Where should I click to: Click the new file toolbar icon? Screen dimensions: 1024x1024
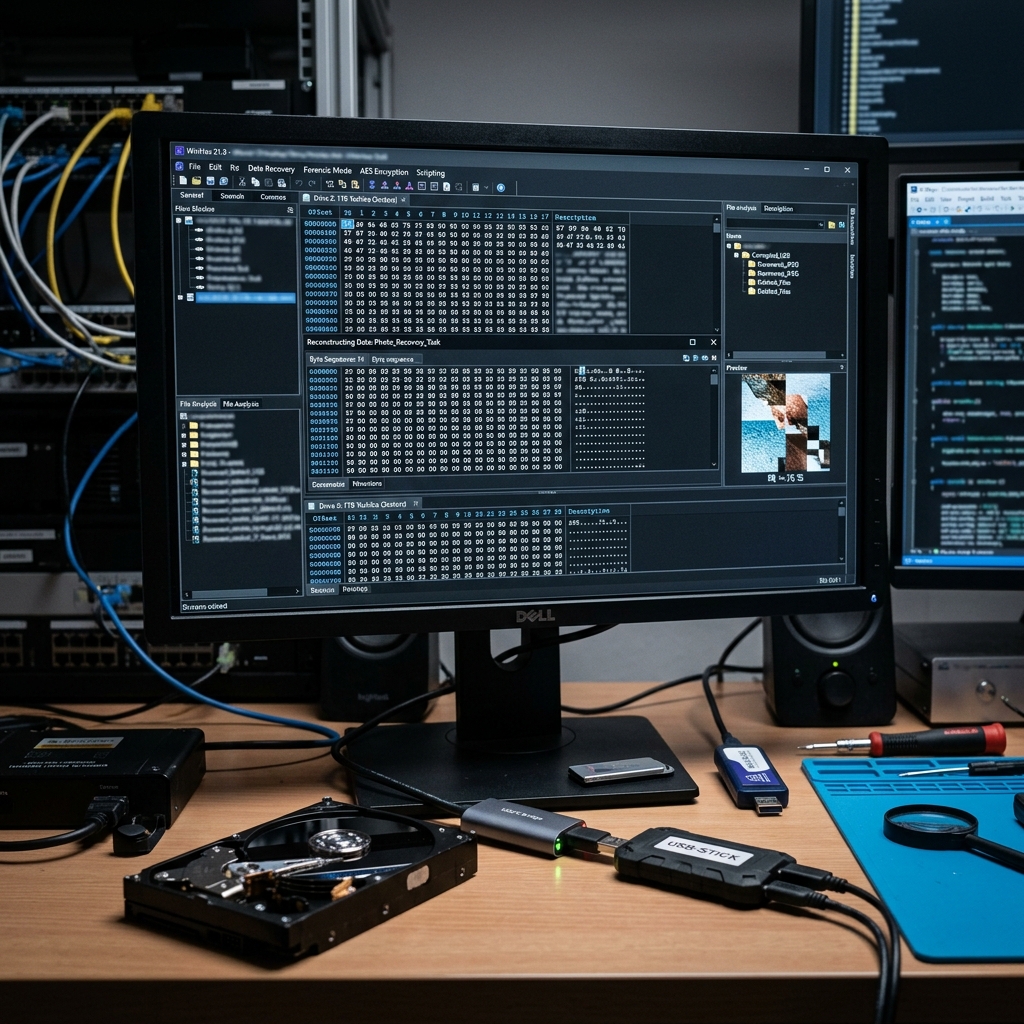tap(183, 181)
